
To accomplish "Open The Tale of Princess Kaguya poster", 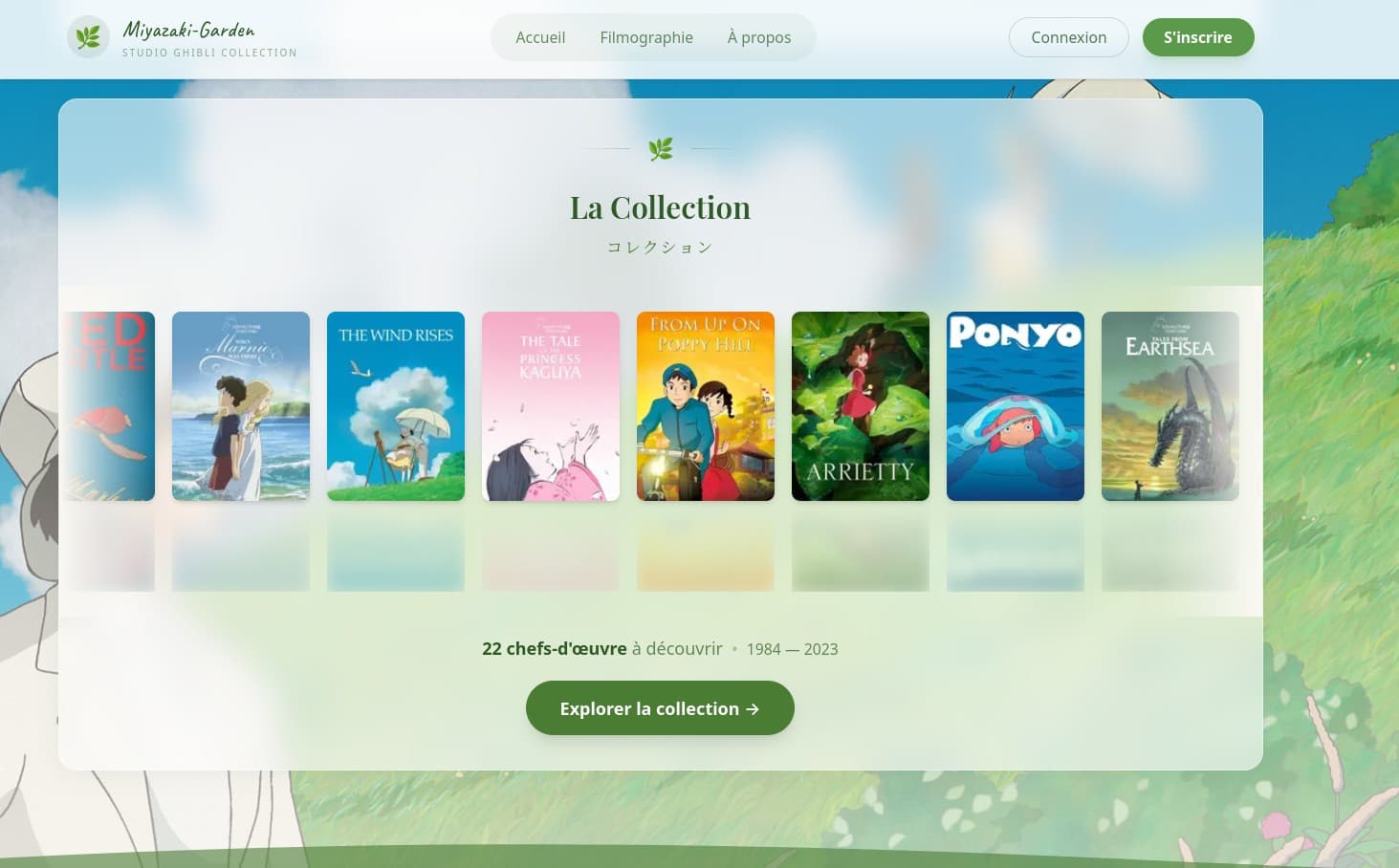I will coord(551,406).
